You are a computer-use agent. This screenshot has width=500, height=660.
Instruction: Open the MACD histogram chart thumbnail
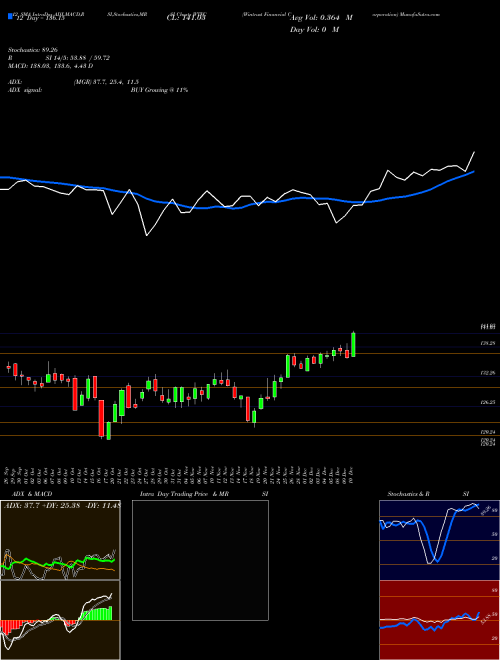pos(60,620)
